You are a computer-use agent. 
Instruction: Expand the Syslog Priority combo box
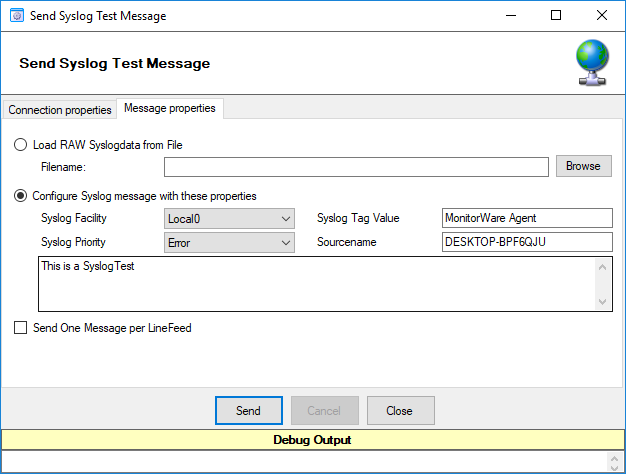(x=229, y=242)
